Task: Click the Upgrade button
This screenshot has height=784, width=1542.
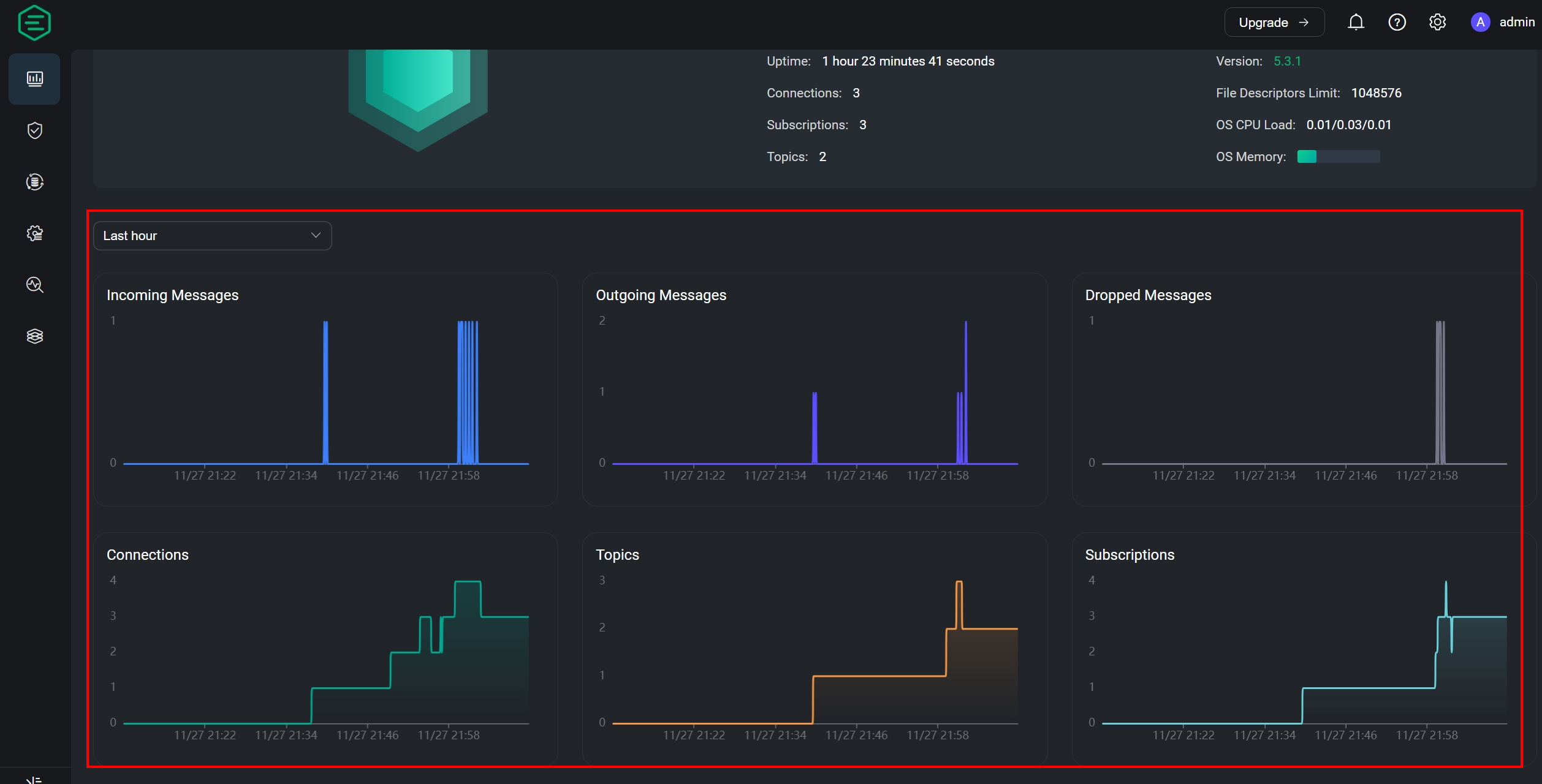Action: [x=1274, y=23]
